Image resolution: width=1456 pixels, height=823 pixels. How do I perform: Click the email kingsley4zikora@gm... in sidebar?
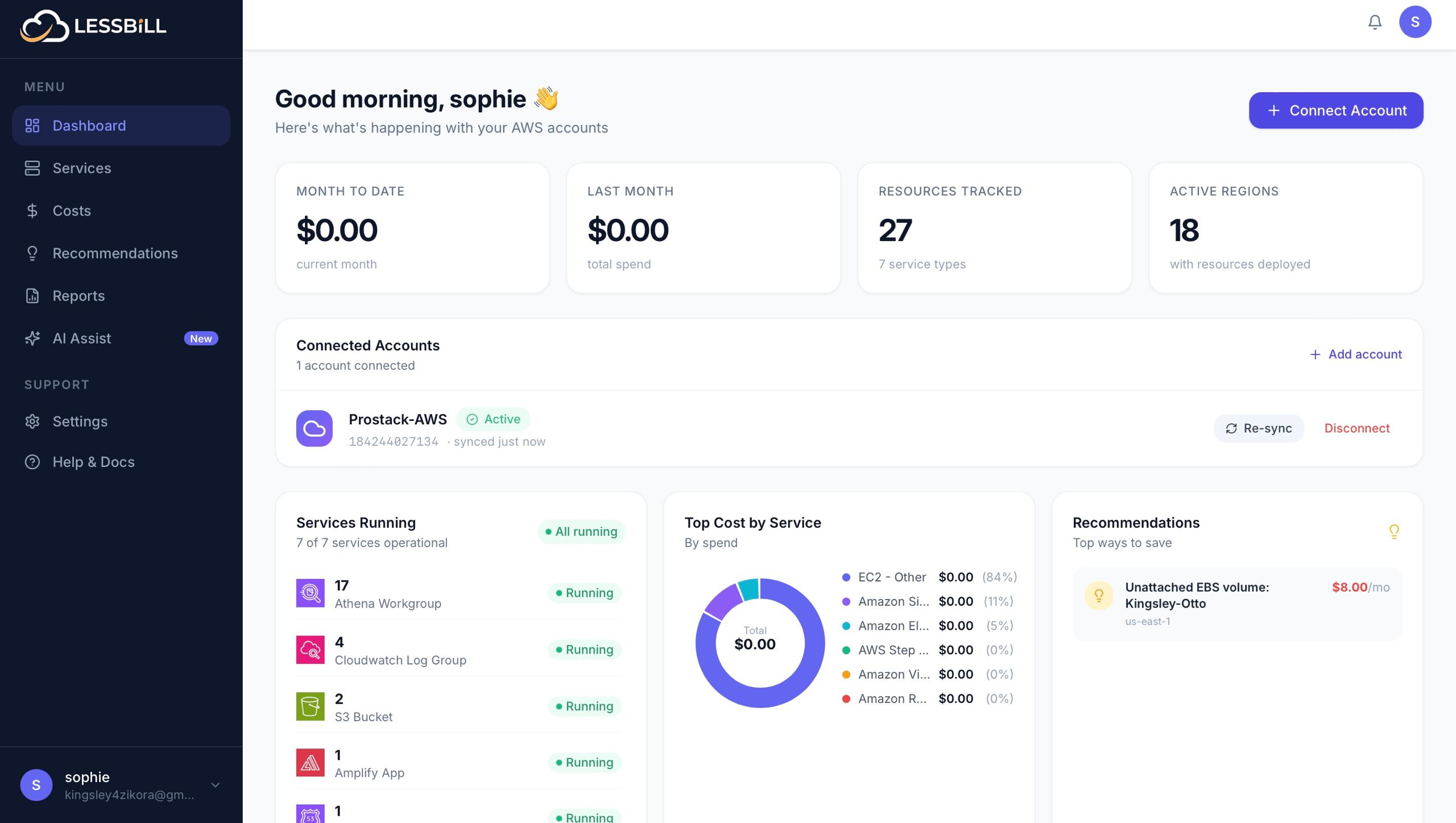(130, 795)
